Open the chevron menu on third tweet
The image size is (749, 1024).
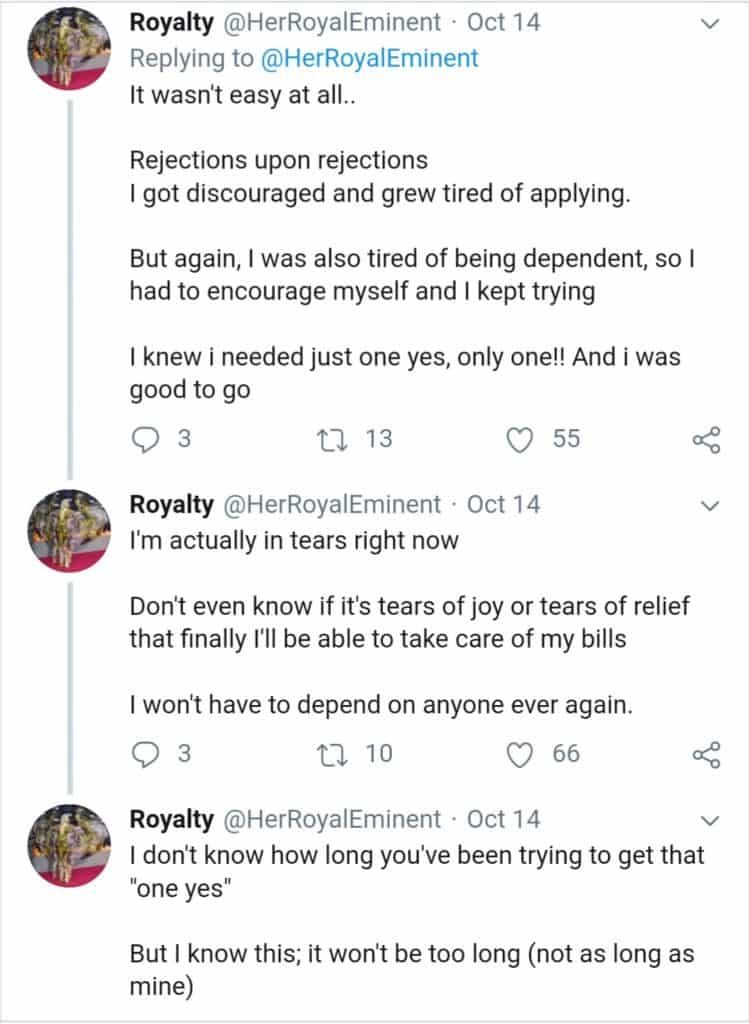[x=711, y=821]
